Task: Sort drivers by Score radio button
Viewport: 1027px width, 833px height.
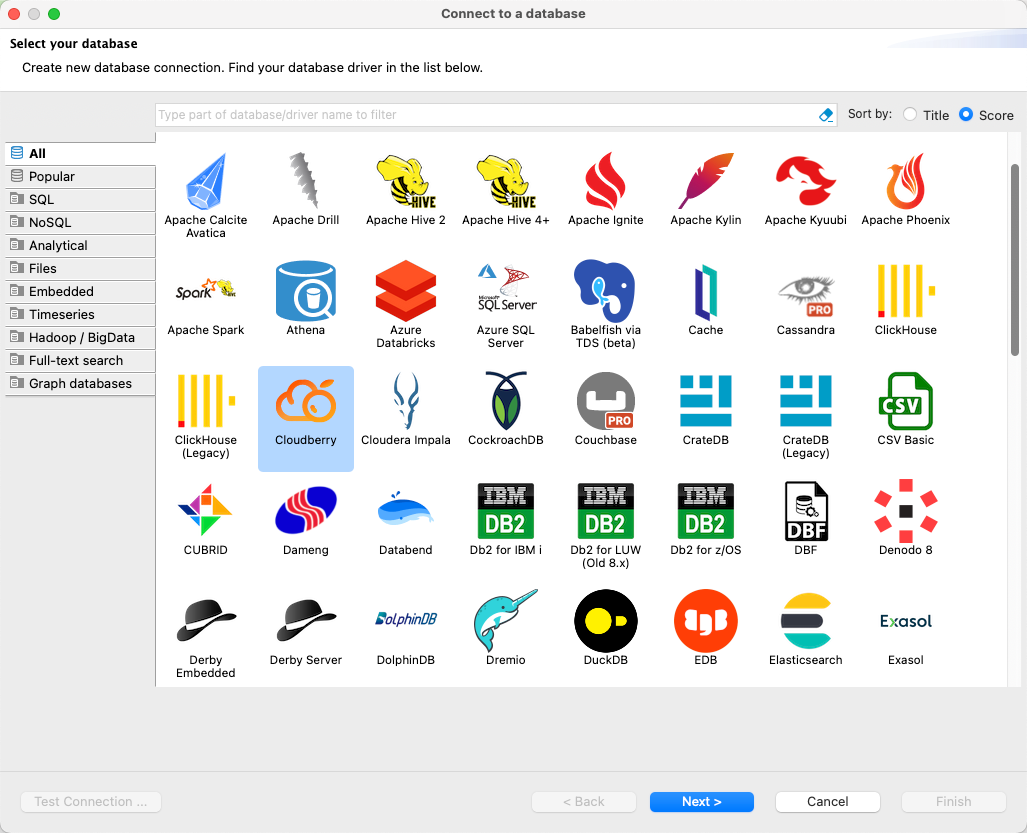Action: coord(966,115)
